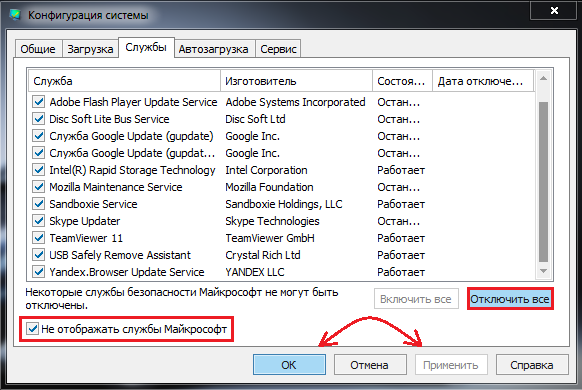This screenshot has width=582, height=390.
Task: Switch to the Общие tab
Action: (x=38, y=49)
